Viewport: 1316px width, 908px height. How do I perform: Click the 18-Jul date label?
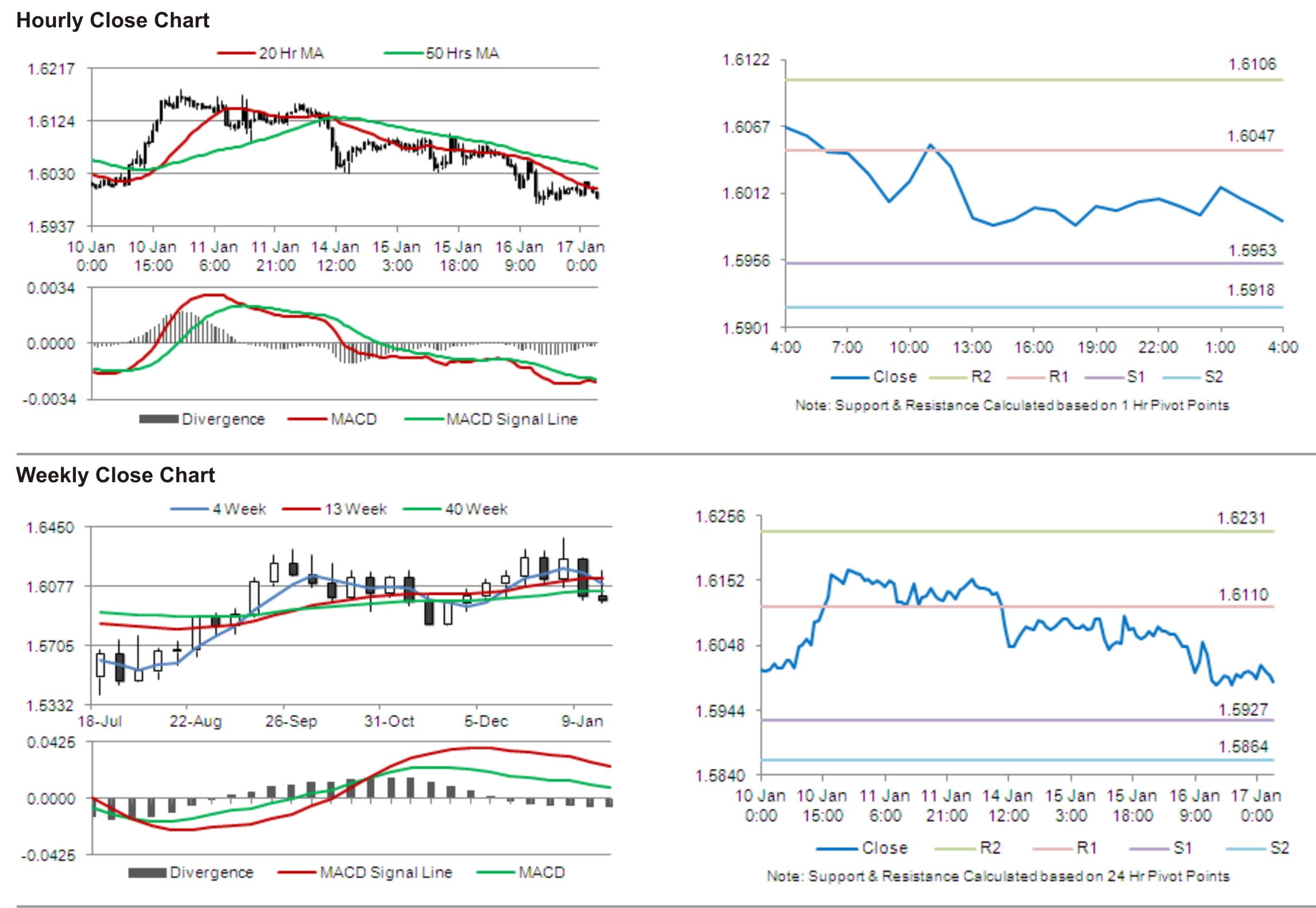(100, 721)
